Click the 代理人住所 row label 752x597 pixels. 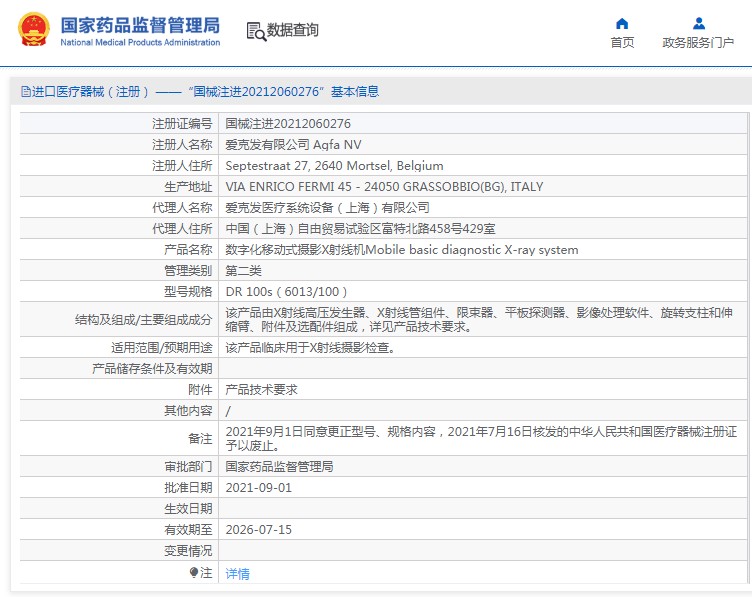[x=182, y=229]
